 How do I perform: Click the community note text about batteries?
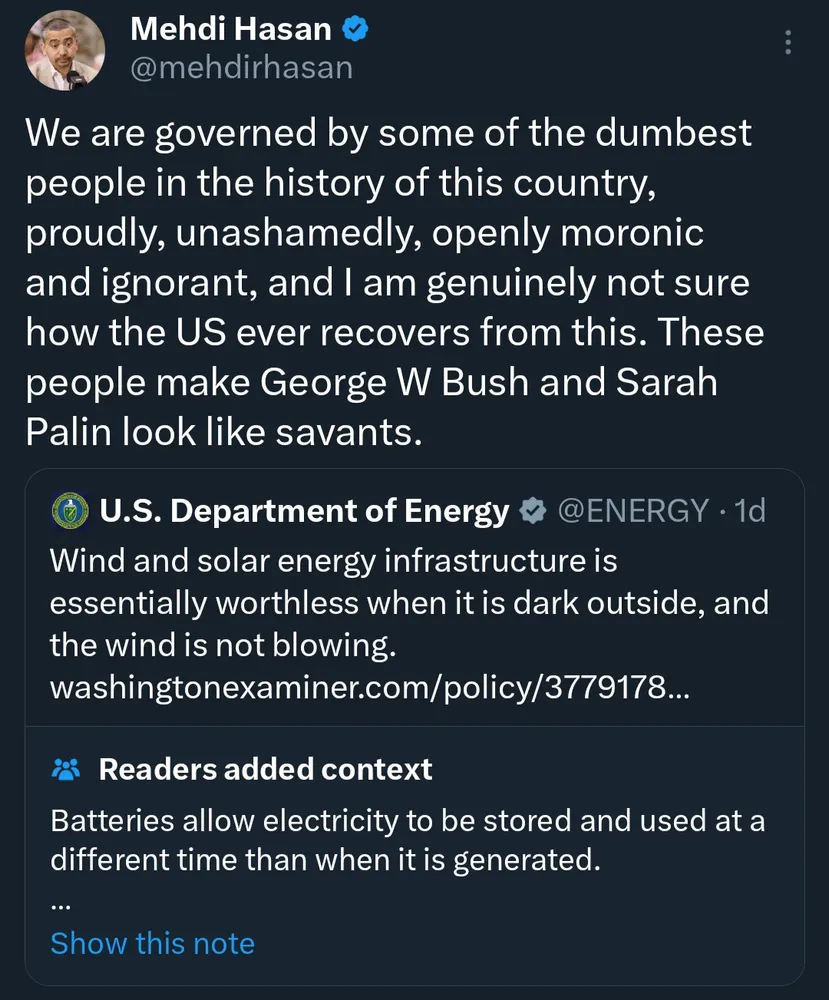(407, 839)
